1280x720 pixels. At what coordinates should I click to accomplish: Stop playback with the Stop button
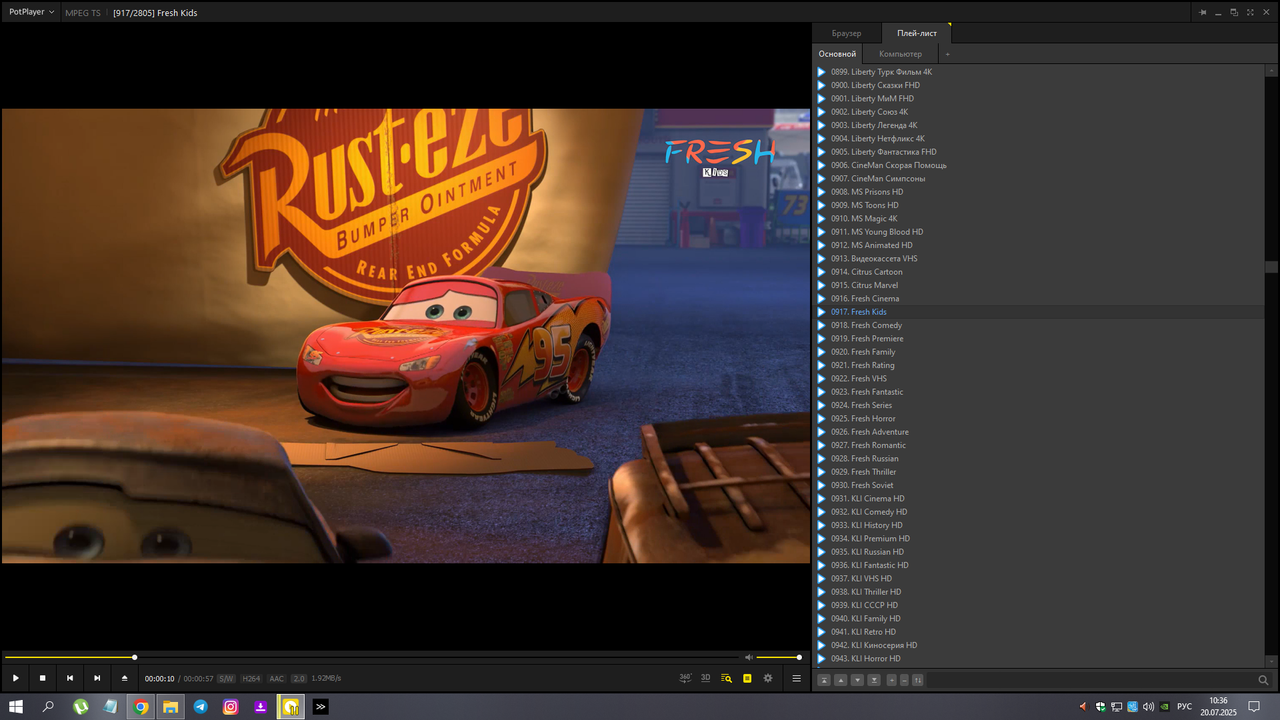[x=43, y=678]
